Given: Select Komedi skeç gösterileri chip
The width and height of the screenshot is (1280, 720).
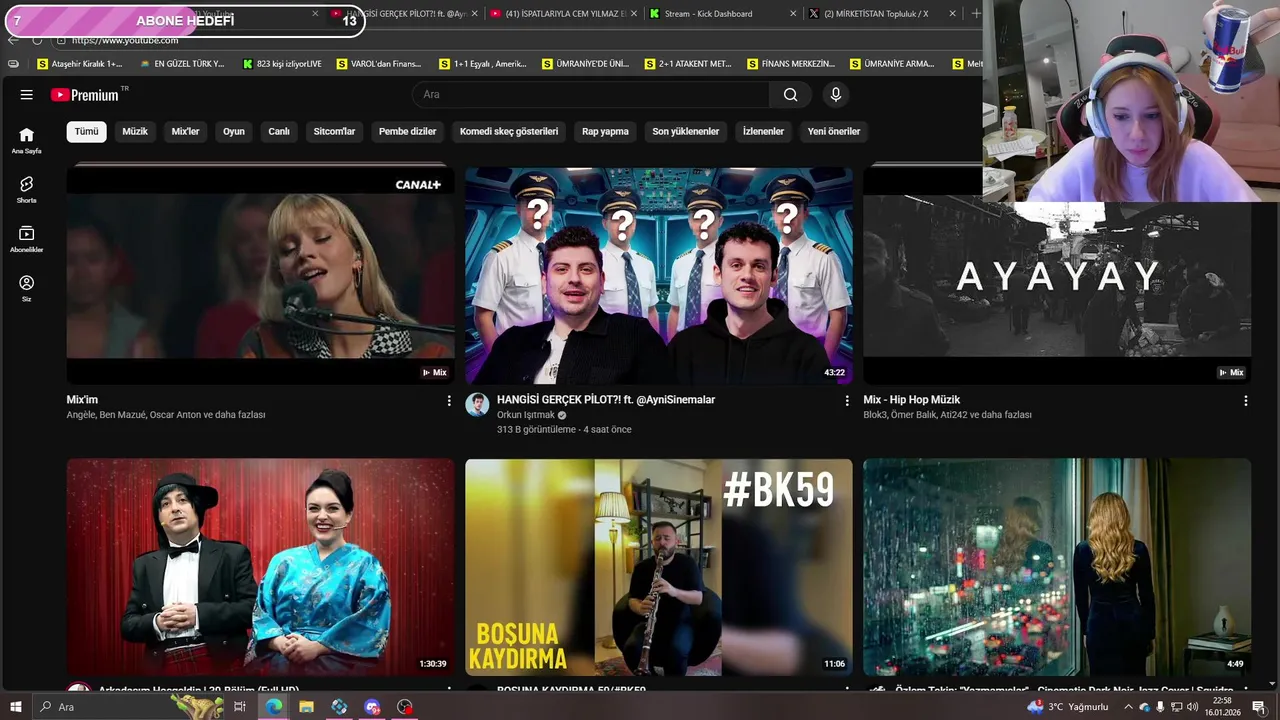Looking at the screenshot, I should pyautogui.click(x=509, y=131).
